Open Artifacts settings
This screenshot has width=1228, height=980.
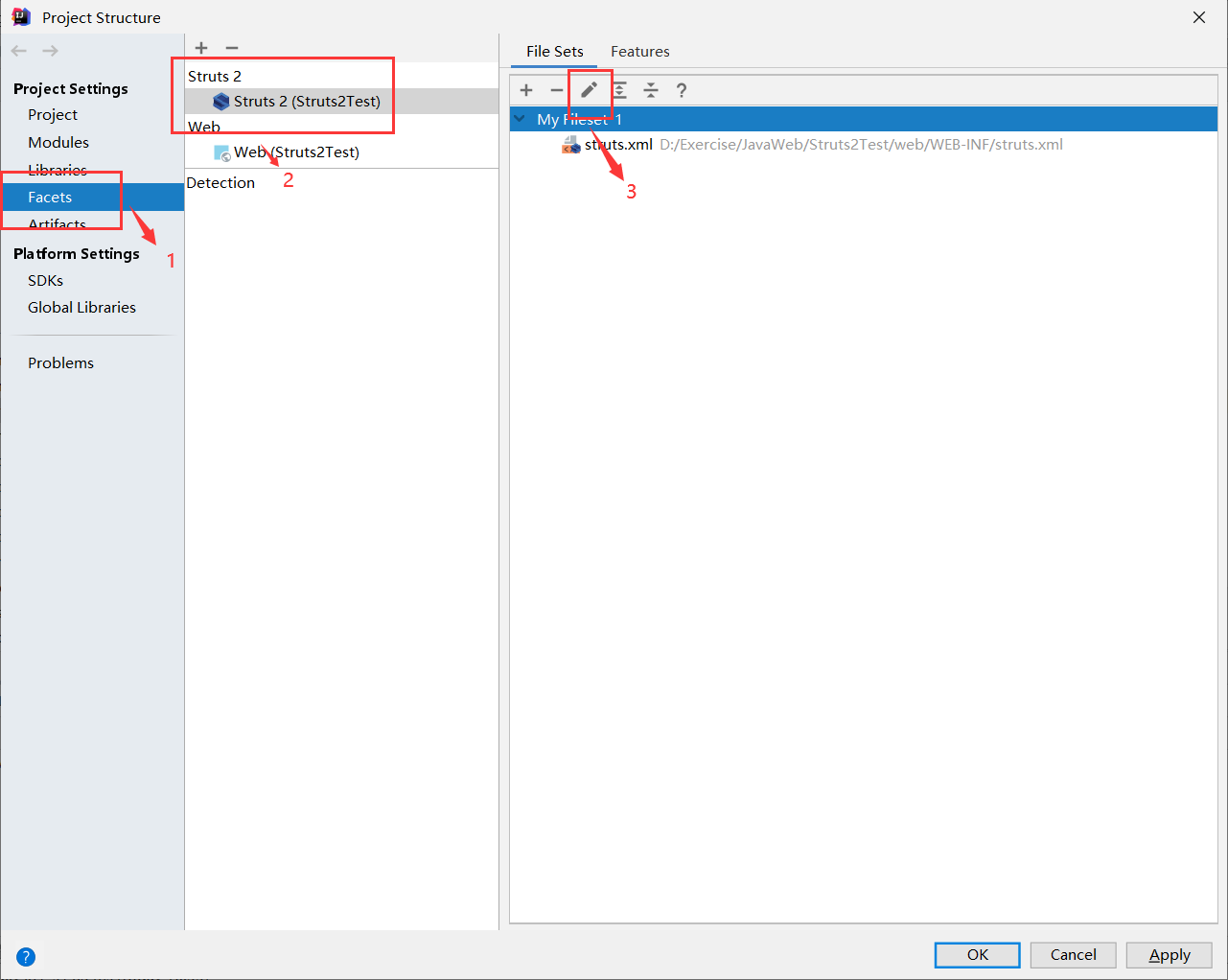click(x=58, y=224)
